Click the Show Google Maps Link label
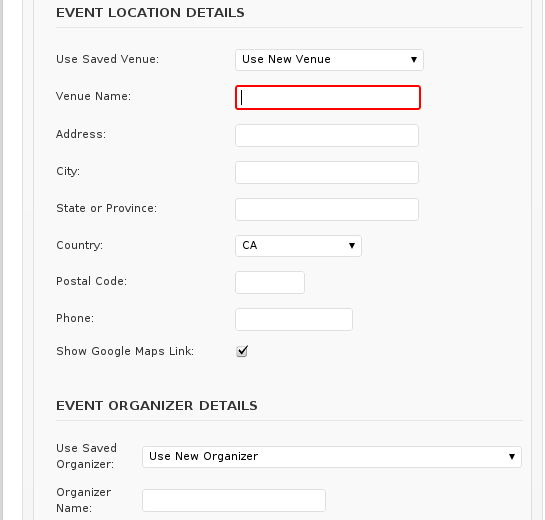 click(x=125, y=351)
